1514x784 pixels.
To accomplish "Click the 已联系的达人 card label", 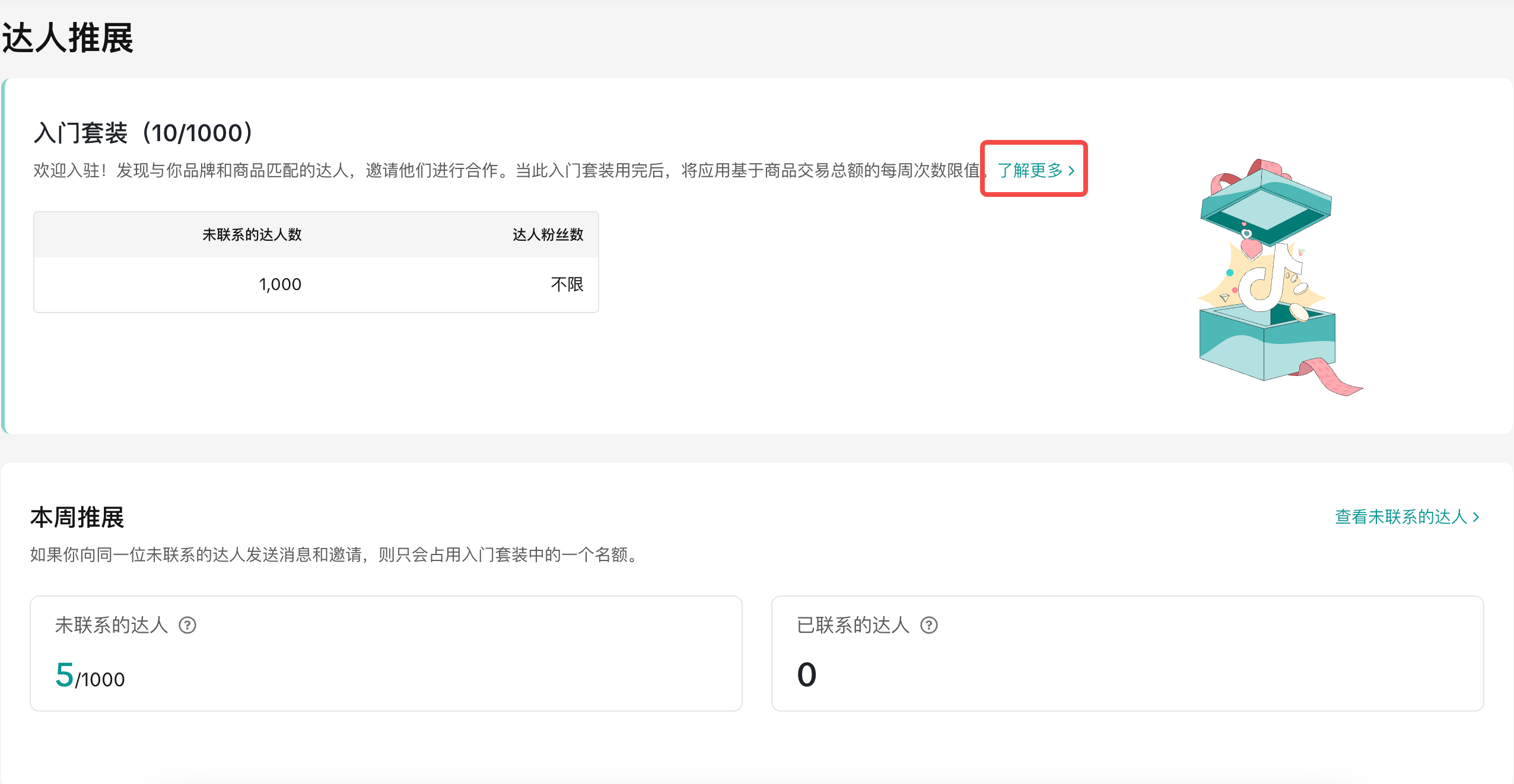I will (853, 625).
